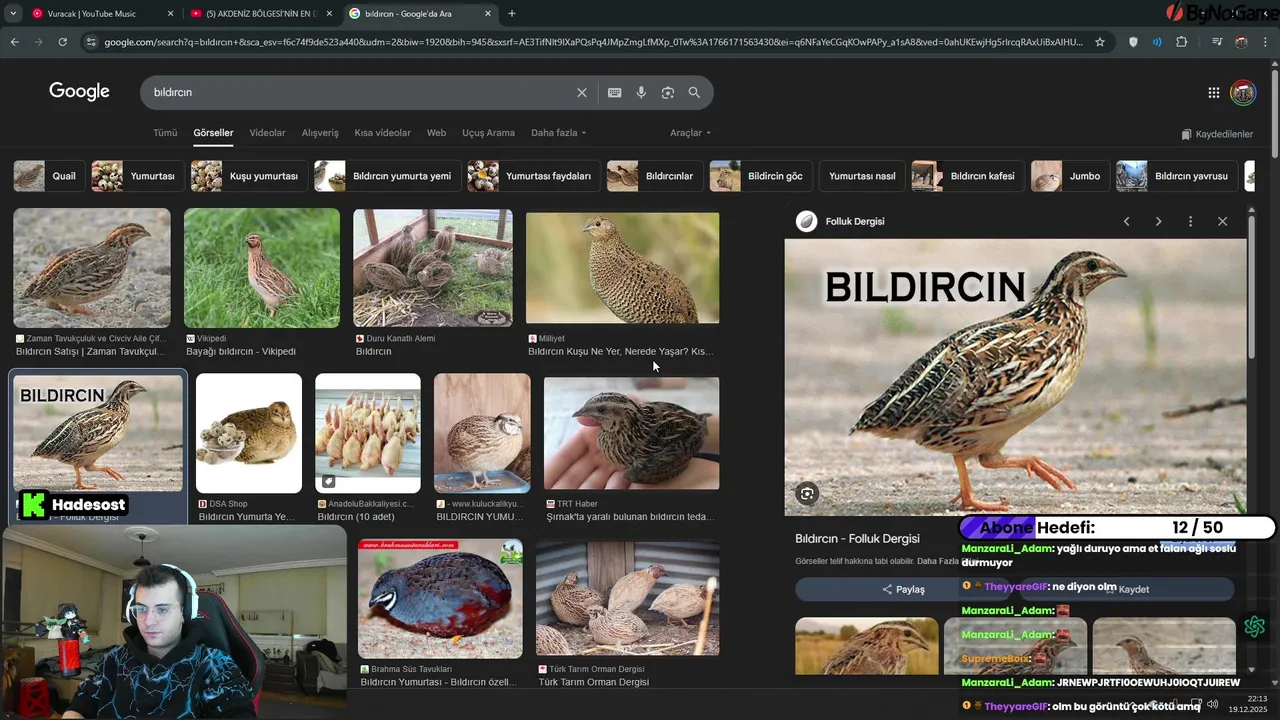Open the Duru Kanatlı Alemi image
The height and width of the screenshot is (720, 1280).
433,268
